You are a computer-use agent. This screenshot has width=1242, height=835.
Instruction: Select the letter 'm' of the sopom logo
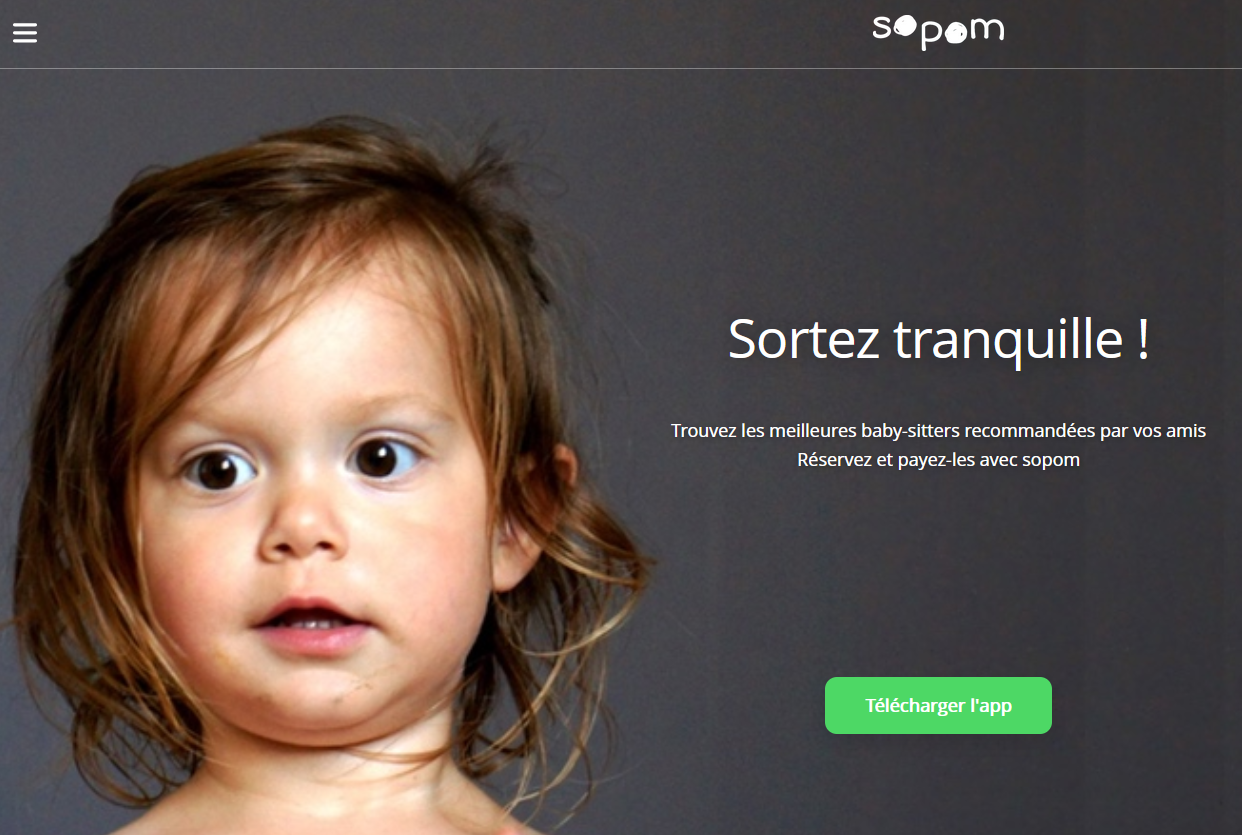click(x=987, y=30)
